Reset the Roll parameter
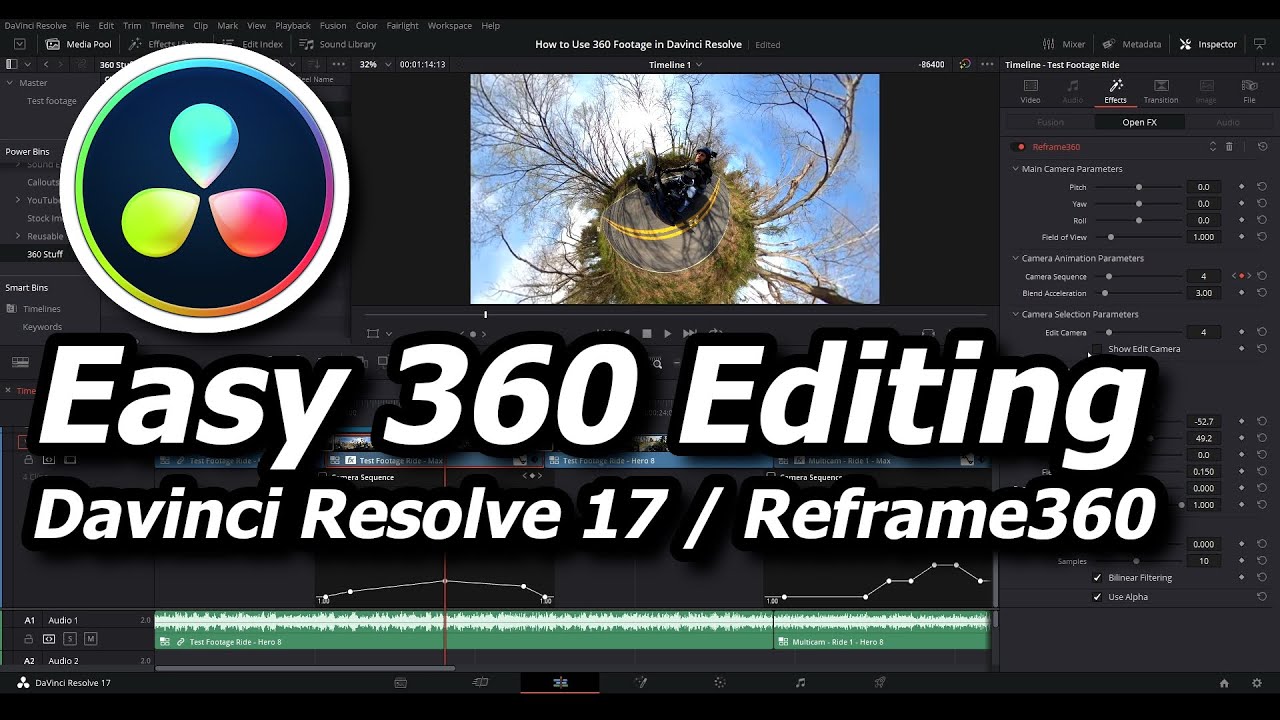 1262,220
